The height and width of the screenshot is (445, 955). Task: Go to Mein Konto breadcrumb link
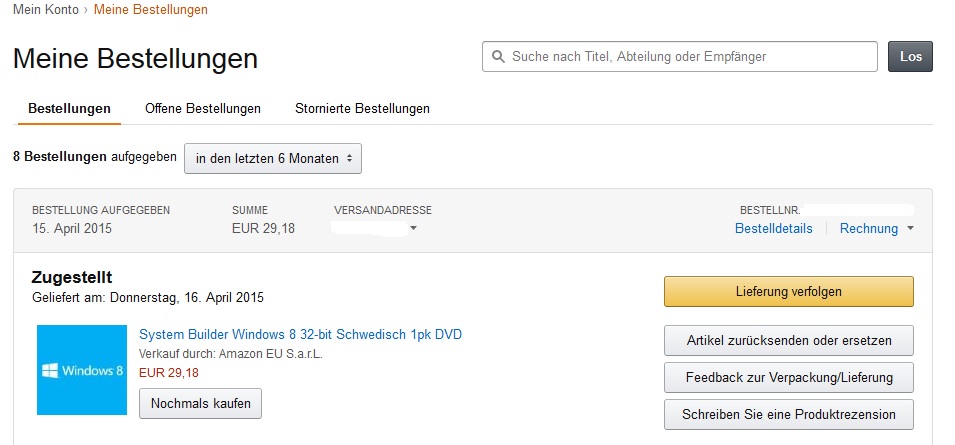46,10
